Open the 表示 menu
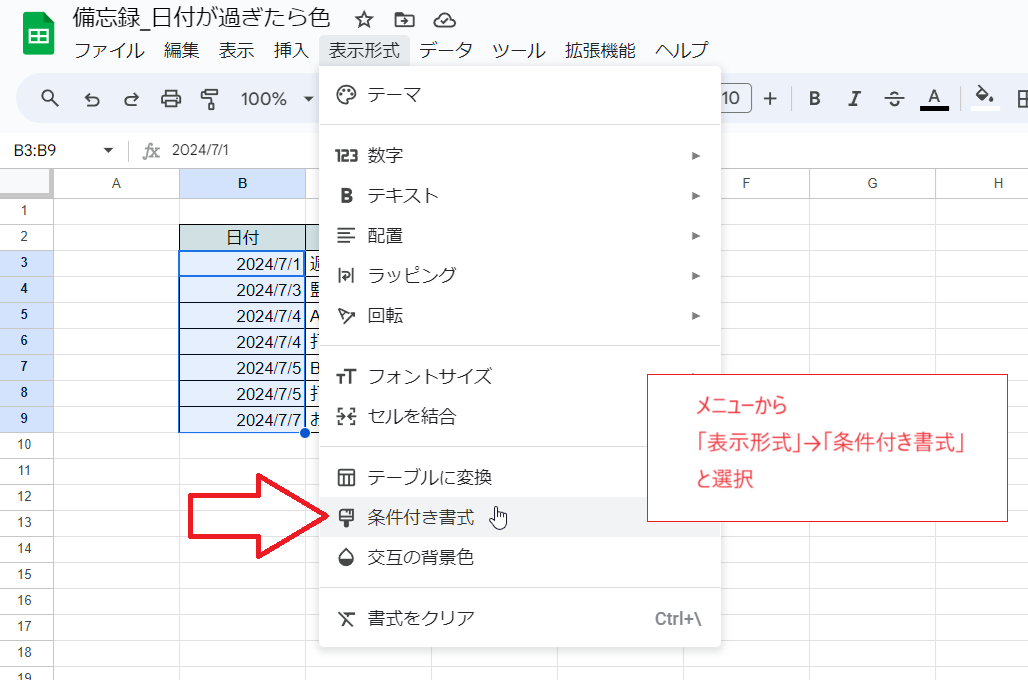Viewport: 1028px width, 680px height. [x=236, y=50]
